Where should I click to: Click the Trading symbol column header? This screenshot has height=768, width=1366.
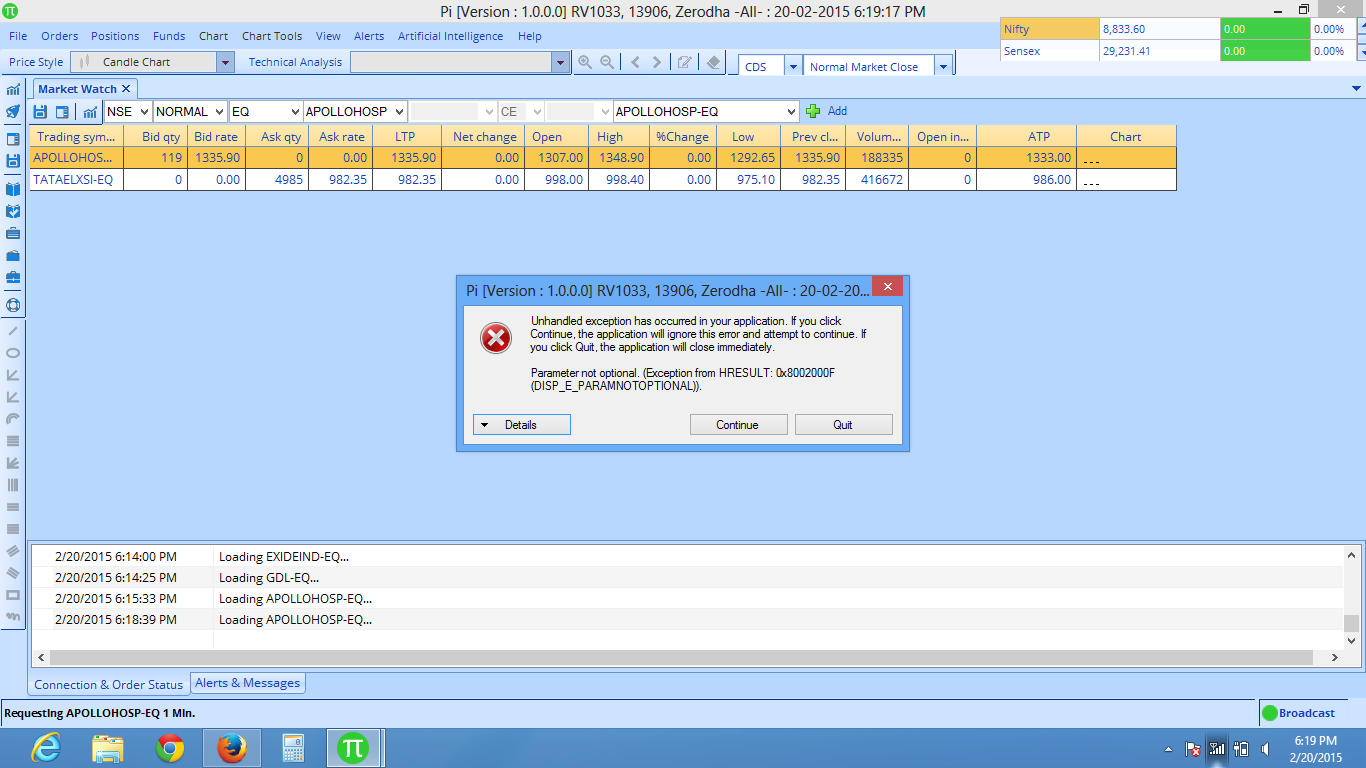pyautogui.click(x=77, y=137)
